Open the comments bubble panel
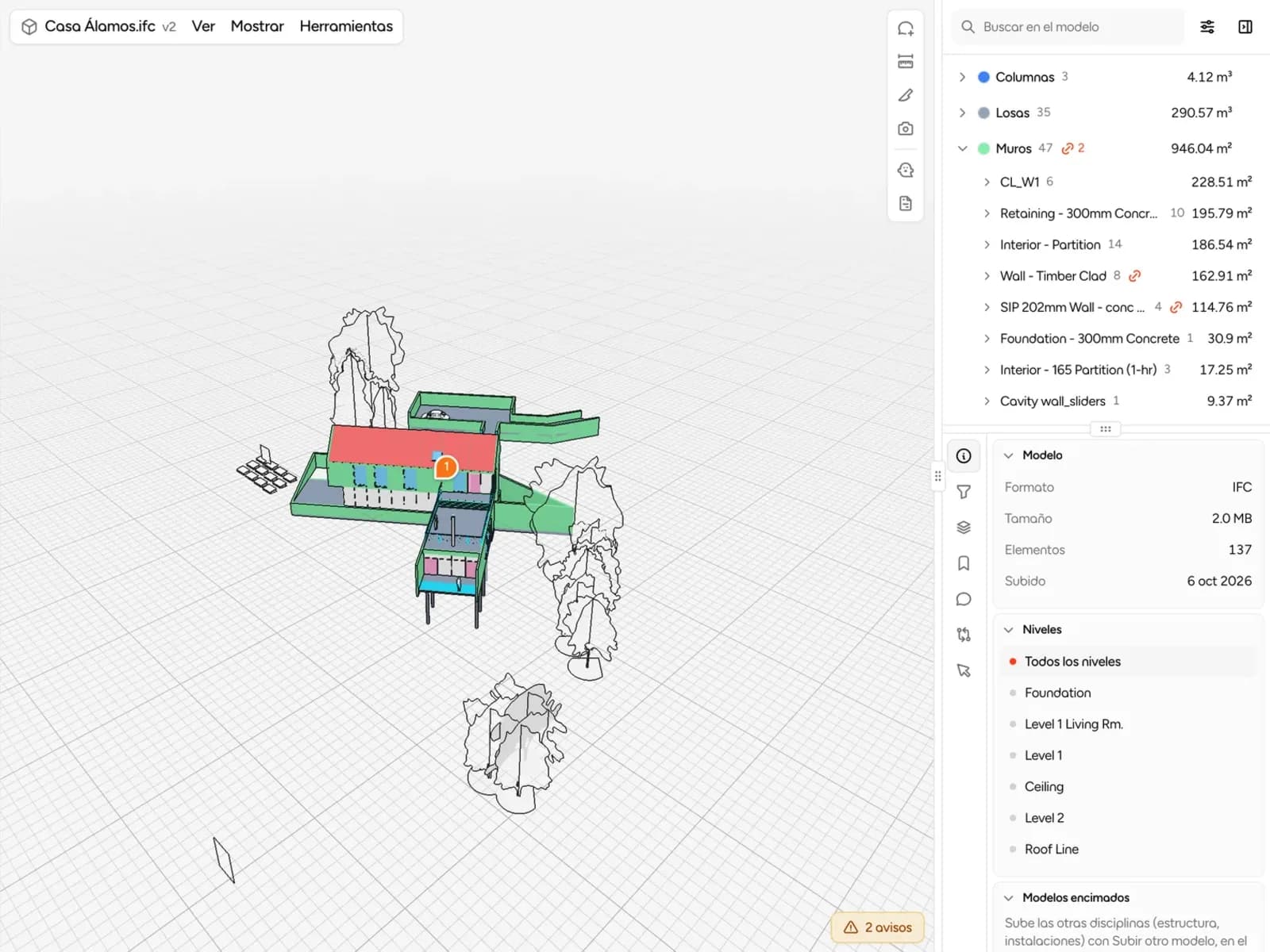The width and height of the screenshot is (1270, 952). point(964,599)
